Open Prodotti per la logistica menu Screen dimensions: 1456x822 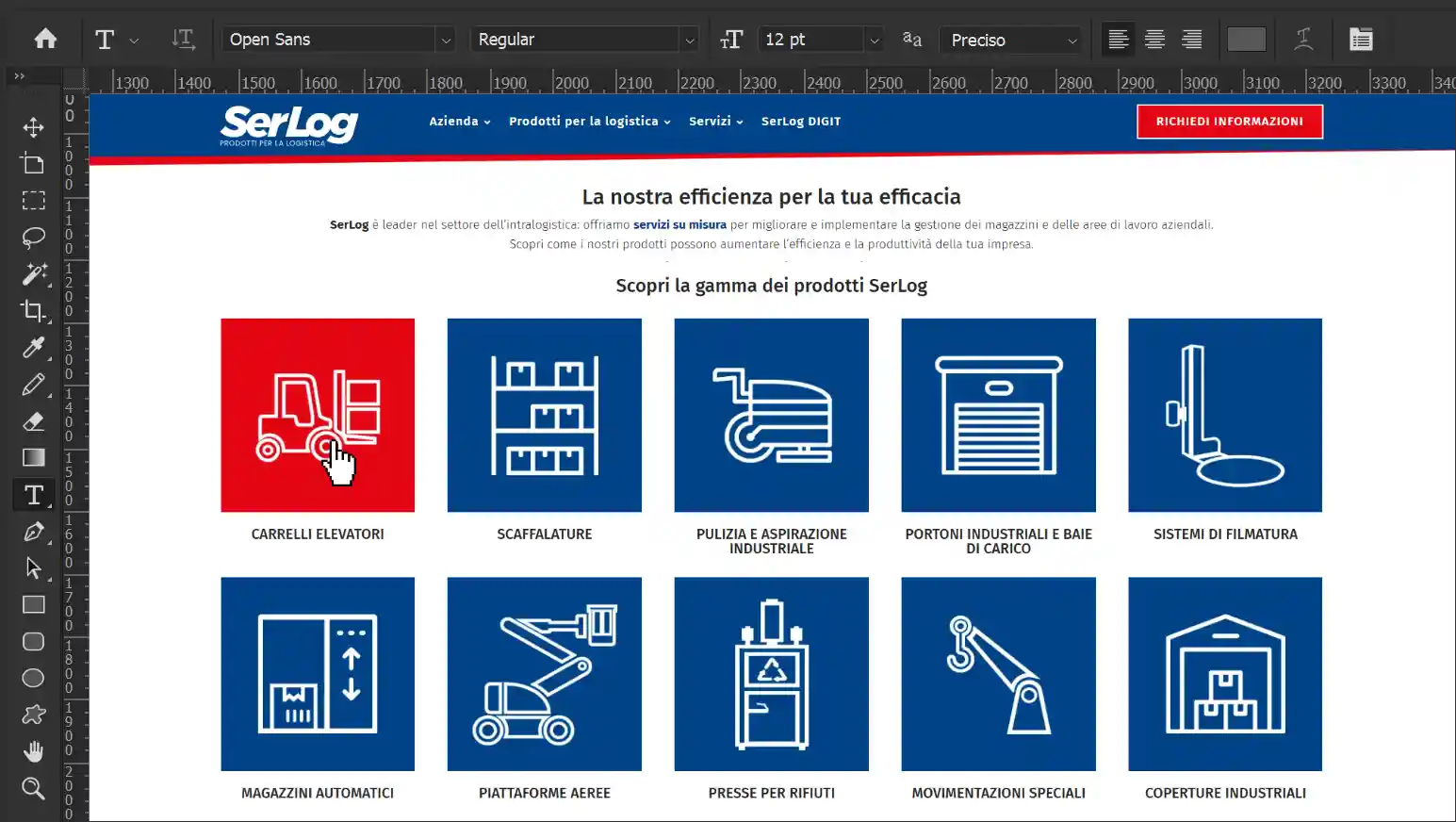pos(589,122)
